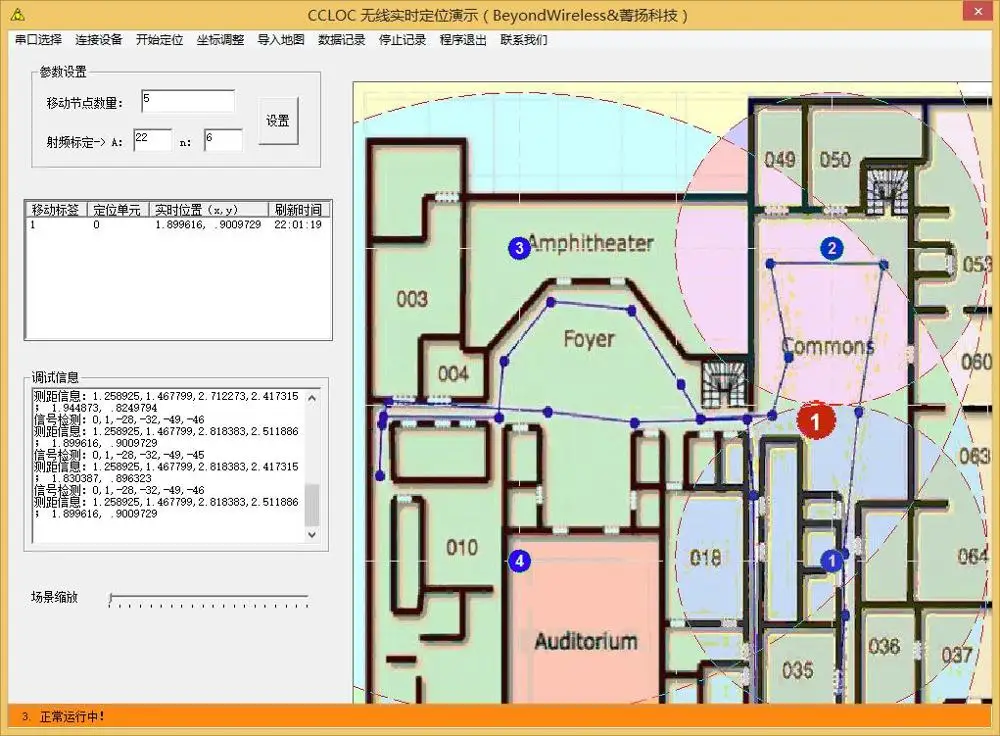The height and width of the screenshot is (736, 1000).
Task: Click the 开始定位 menu item
Action: point(159,40)
